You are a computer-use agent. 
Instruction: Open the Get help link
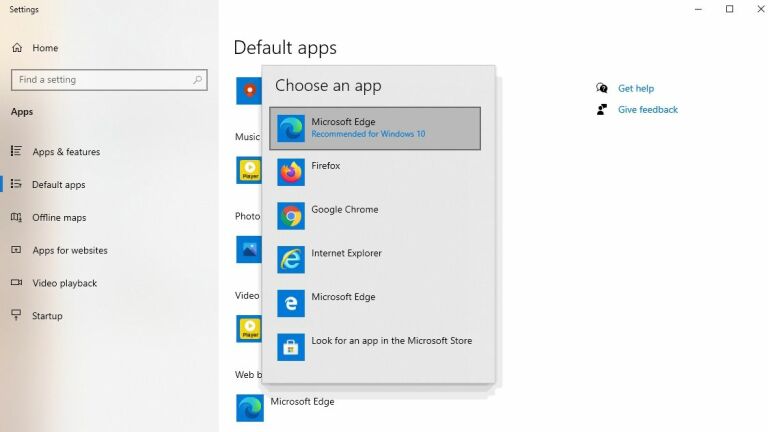click(x=636, y=88)
